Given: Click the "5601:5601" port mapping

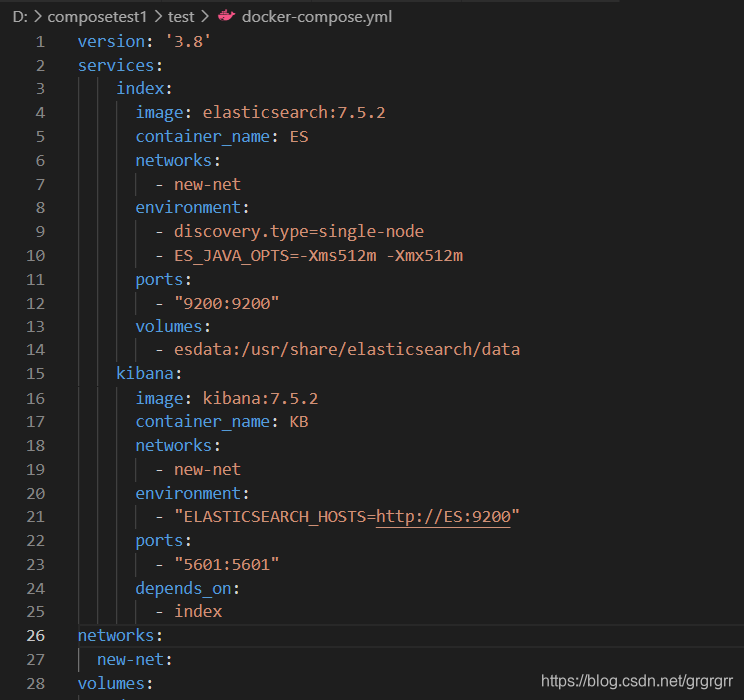Looking at the screenshot, I should tap(227, 564).
